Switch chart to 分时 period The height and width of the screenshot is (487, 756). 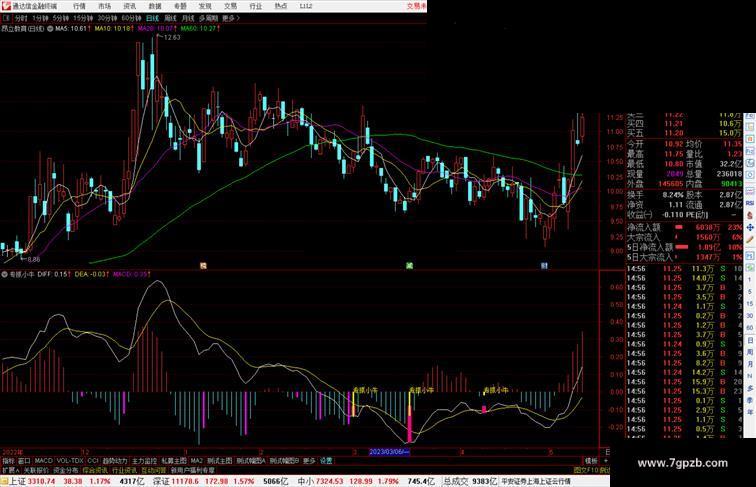(x=21, y=18)
